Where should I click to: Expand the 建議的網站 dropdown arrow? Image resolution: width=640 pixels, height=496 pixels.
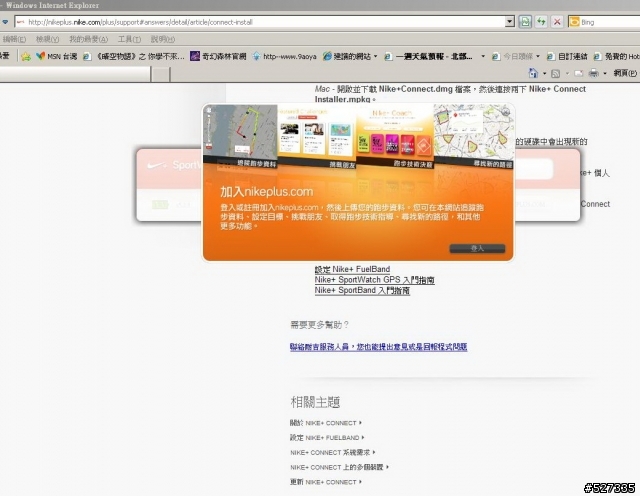tap(376, 56)
